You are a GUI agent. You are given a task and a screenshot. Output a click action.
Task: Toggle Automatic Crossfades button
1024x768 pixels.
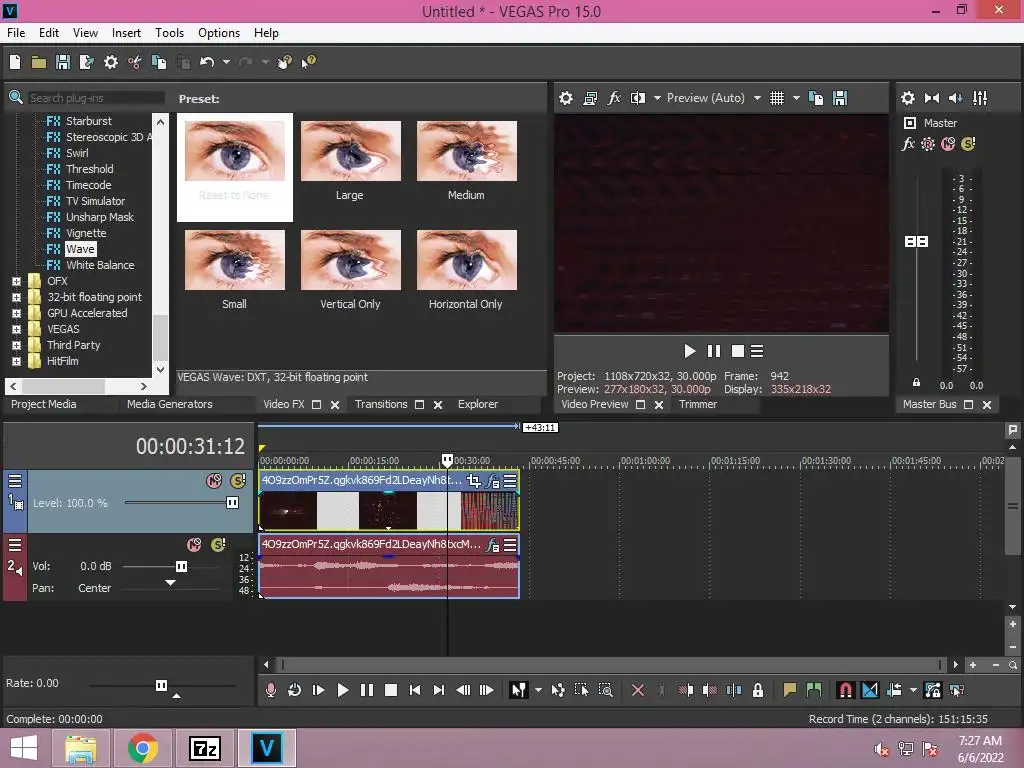pyautogui.click(x=870, y=690)
